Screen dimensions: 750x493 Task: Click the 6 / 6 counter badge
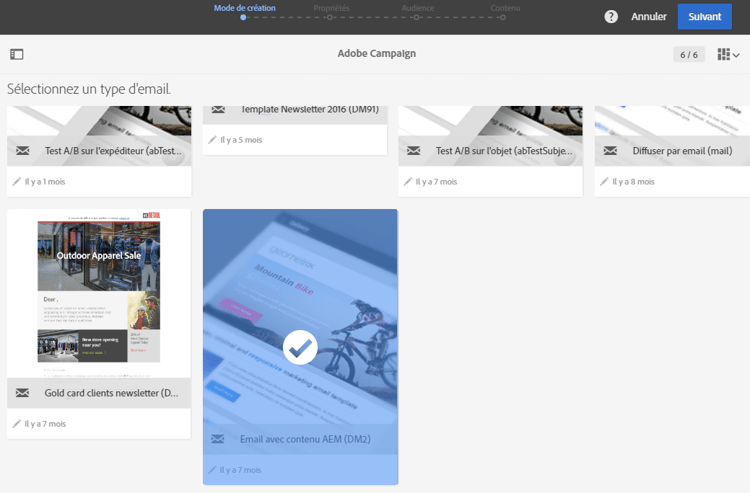689,55
